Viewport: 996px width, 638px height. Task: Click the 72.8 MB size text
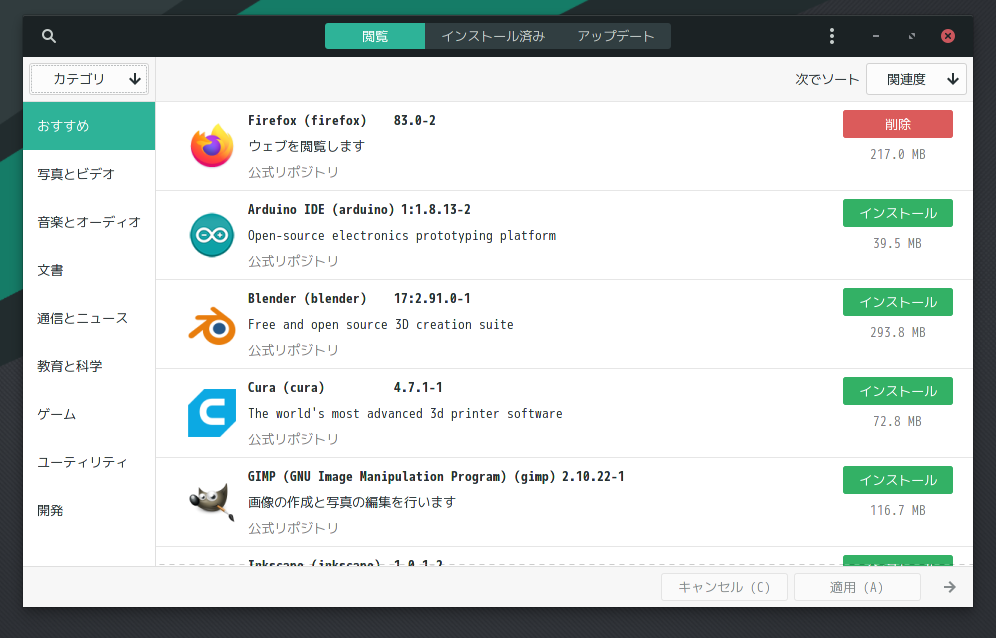pos(898,421)
